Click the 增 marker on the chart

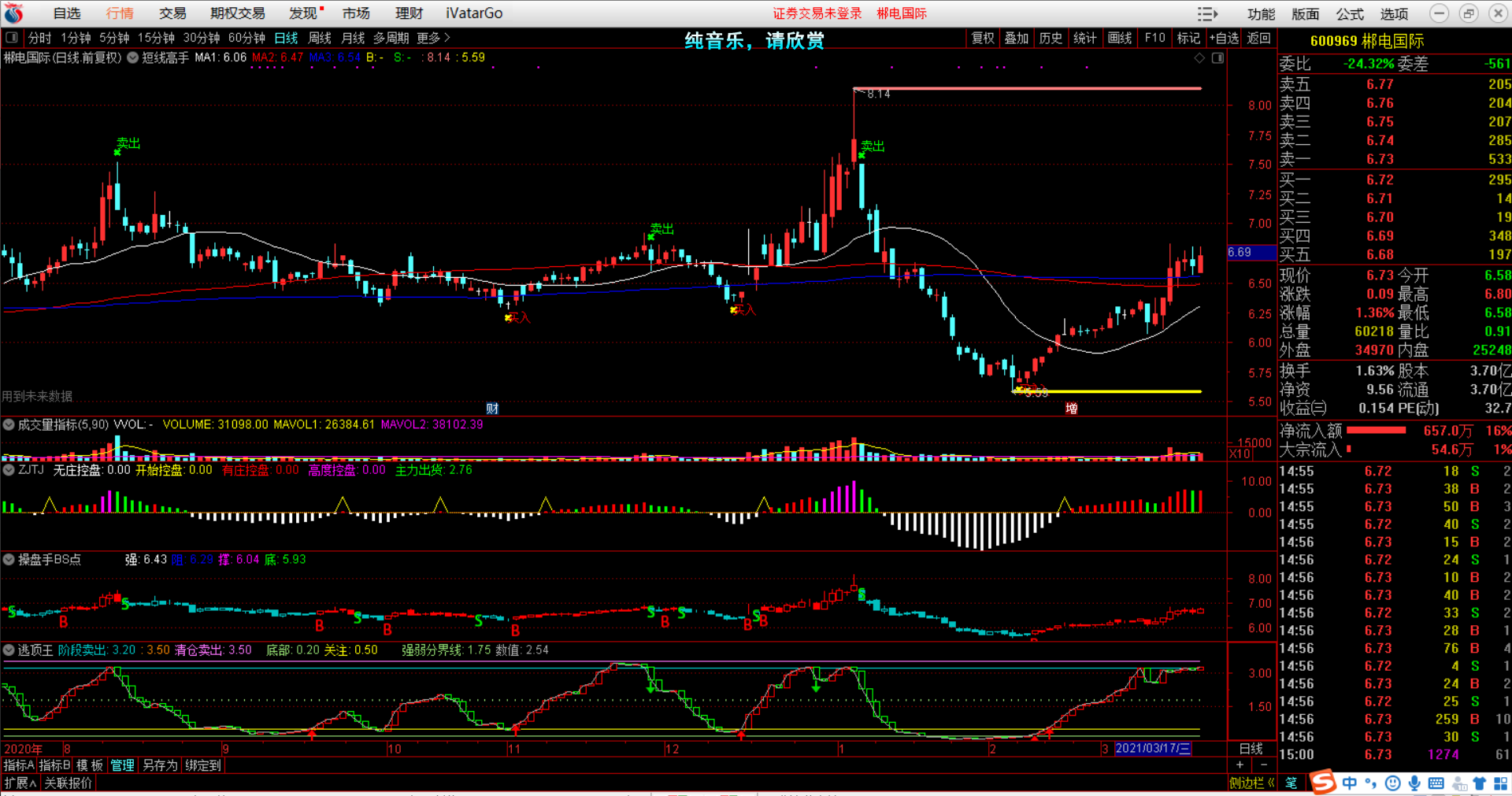(x=1071, y=408)
